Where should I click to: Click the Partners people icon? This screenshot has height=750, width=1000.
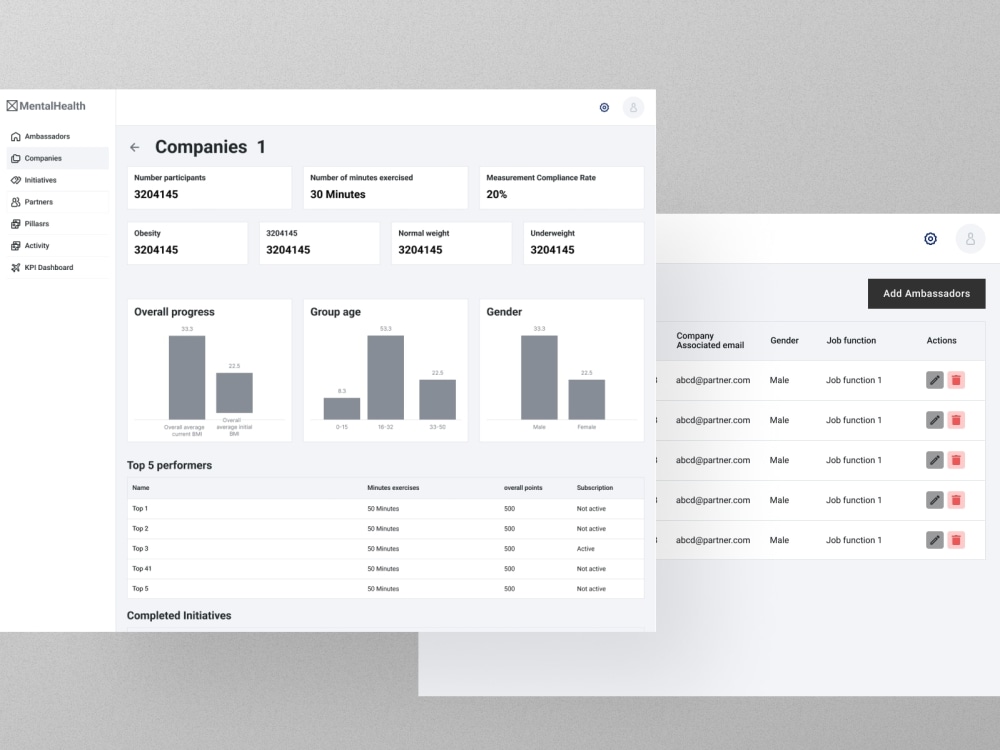[15, 202]
